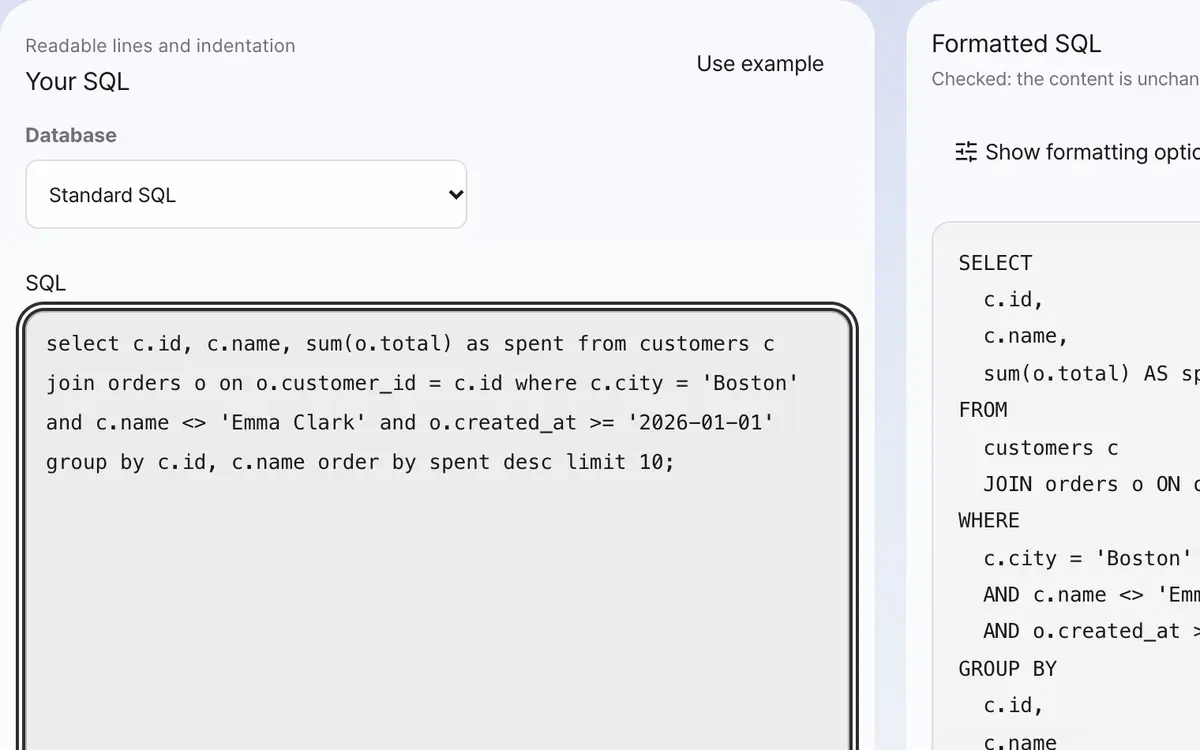Click the 'c.id,' line under SELECT

click(1014, 300)
